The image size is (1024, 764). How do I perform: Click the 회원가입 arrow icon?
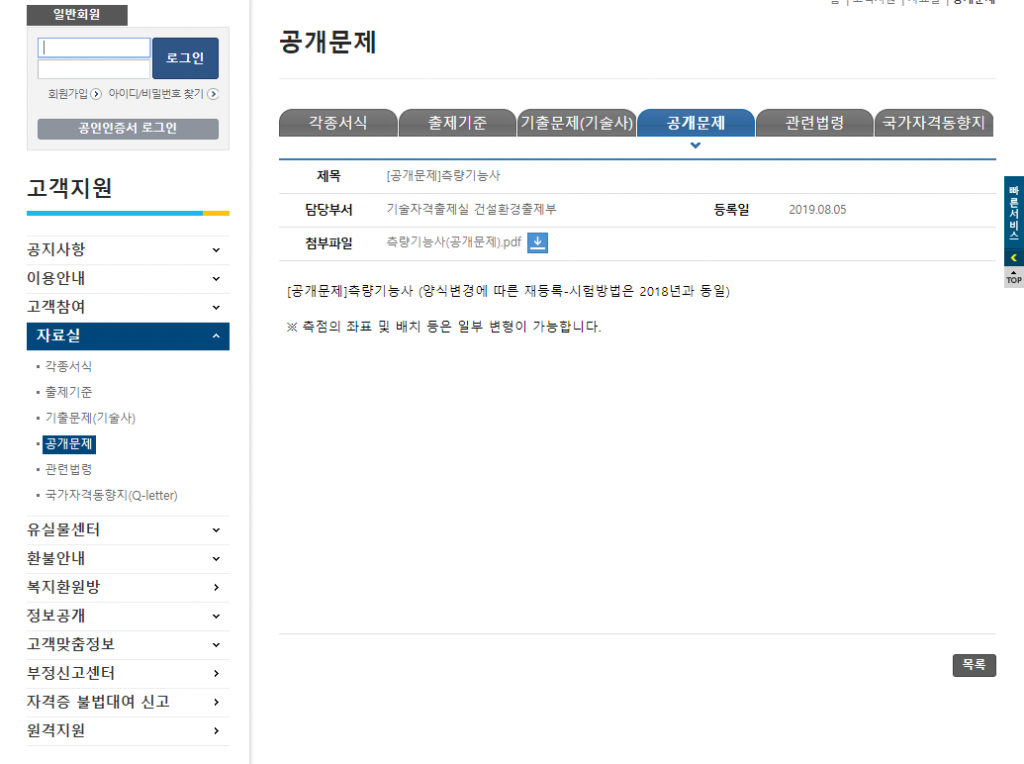(x=96, y=94)
